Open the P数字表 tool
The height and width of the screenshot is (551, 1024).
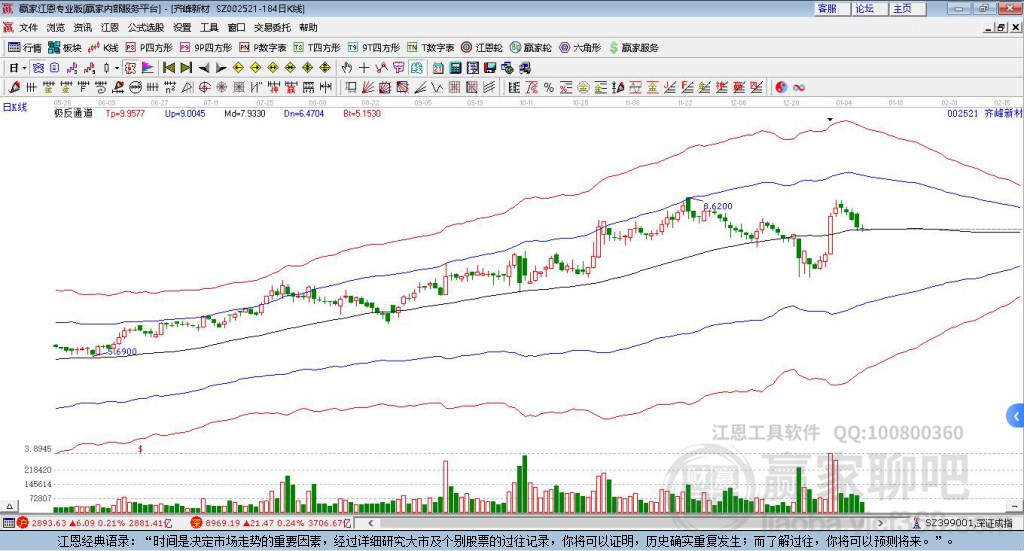pyautogui.click(x=263, y=48)
